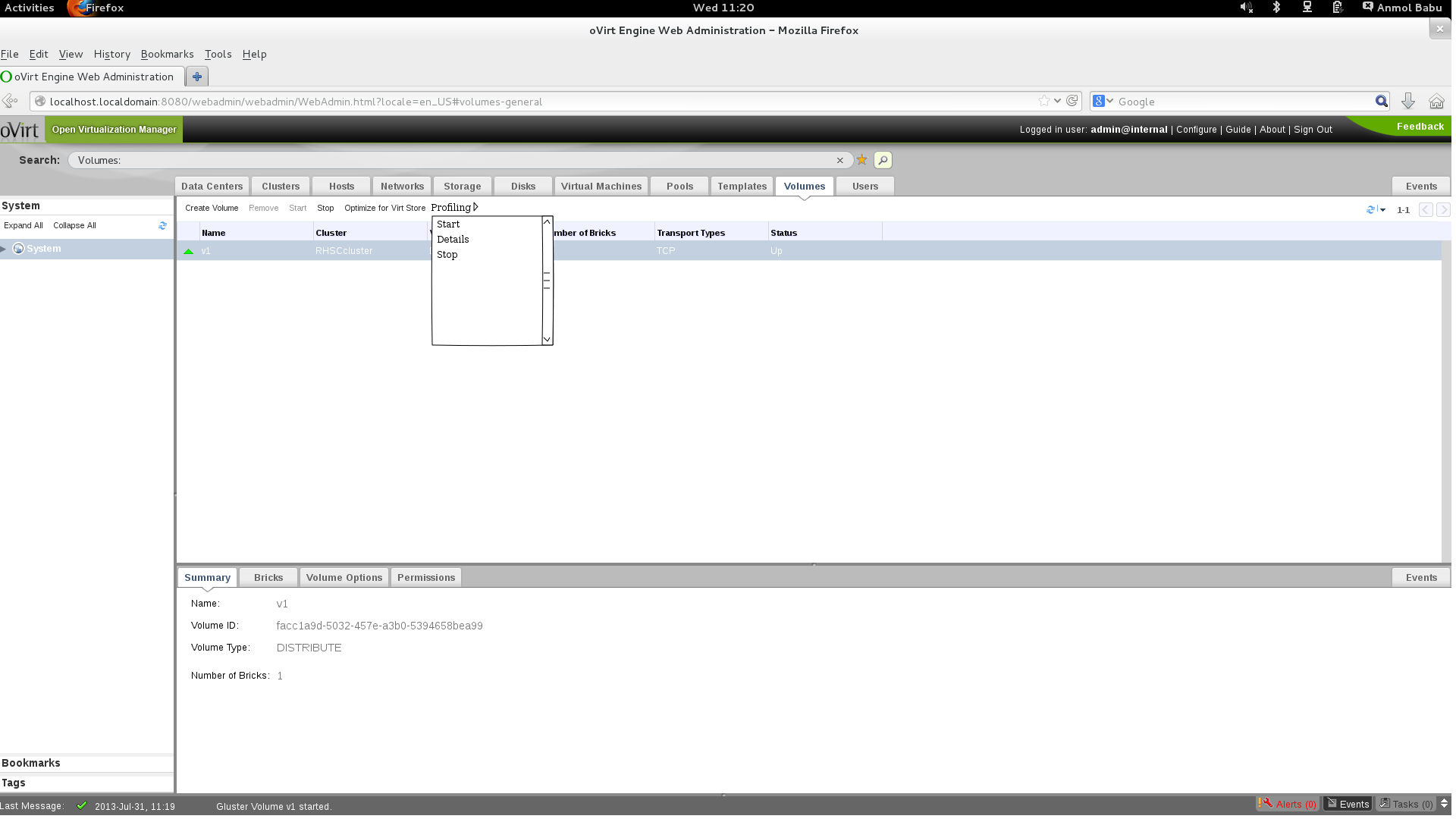
Task: Open the Tasks indicator in footer
Action: pyautogui.click(x=1407, y=805)
